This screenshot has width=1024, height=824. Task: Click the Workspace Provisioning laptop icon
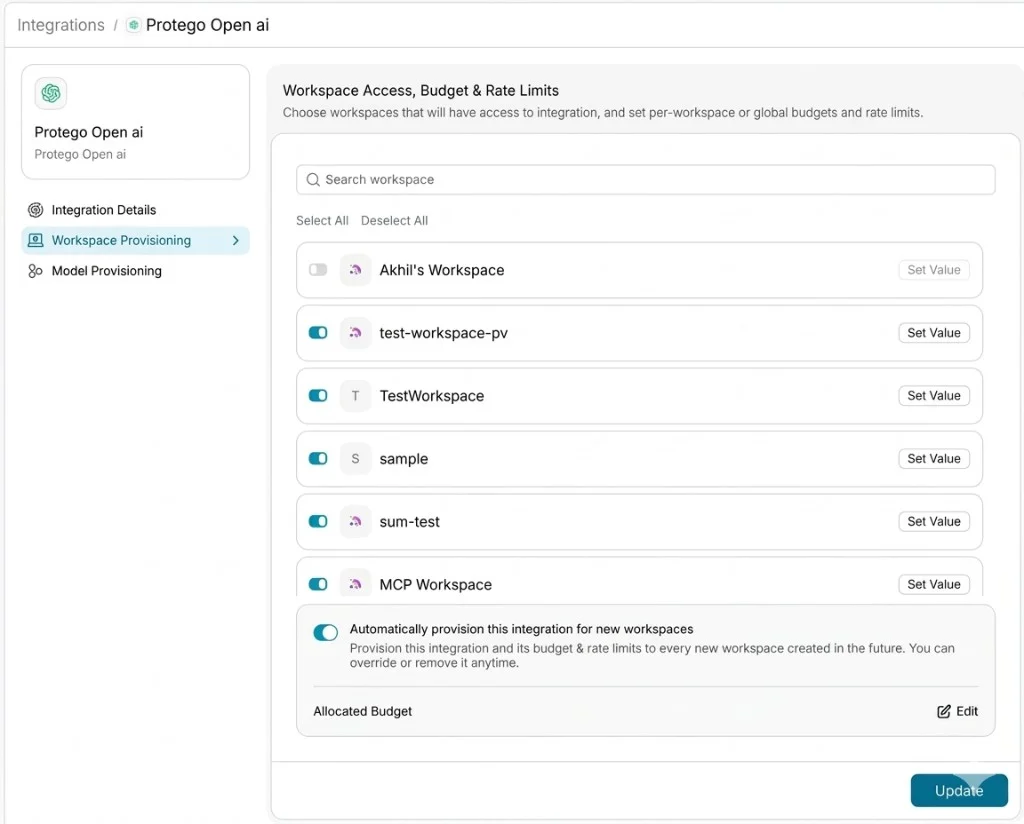coord(35,240)
